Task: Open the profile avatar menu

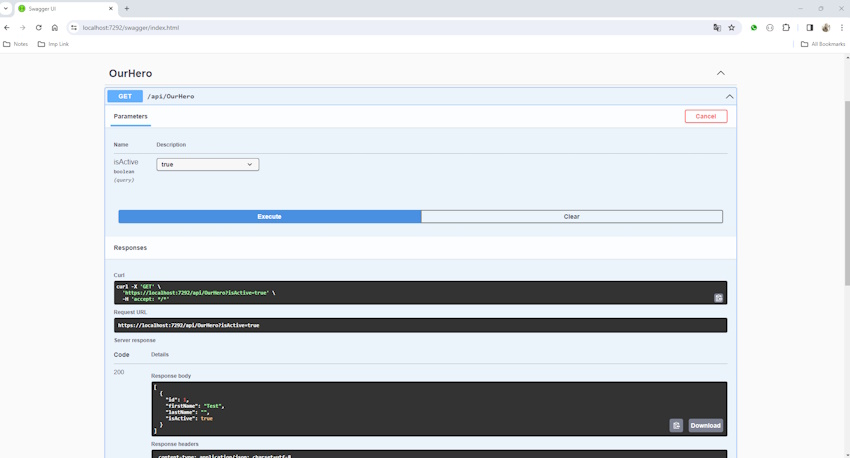Action: [826, 28]
